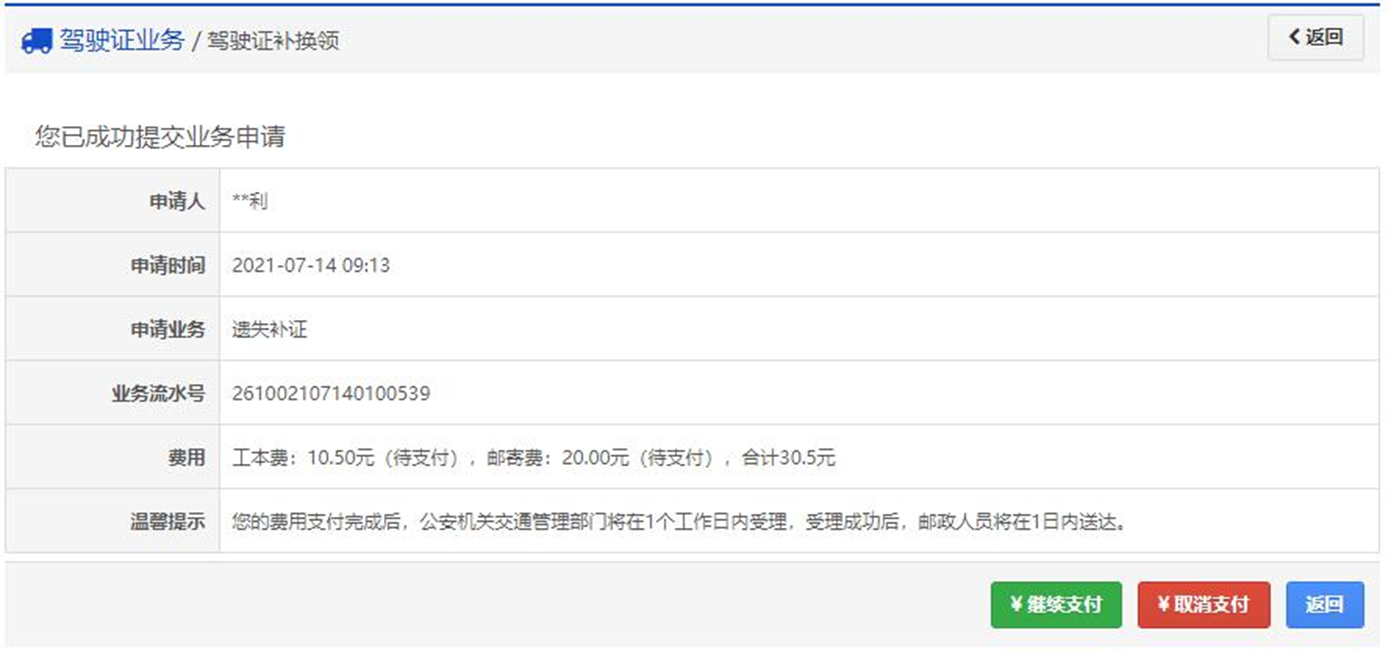Click the 您已成功提交业务申请 heading

[160, 137]
